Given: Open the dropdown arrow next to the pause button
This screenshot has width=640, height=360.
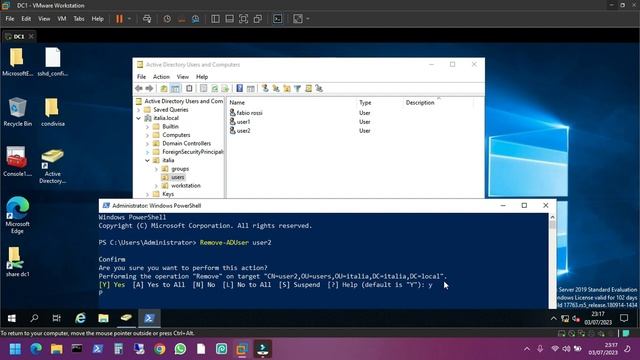Looking at the screenshot, I should click(129, 19).
